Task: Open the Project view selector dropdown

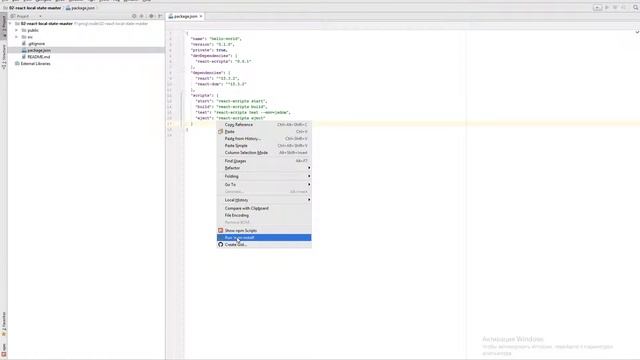Action: (26, 16)
